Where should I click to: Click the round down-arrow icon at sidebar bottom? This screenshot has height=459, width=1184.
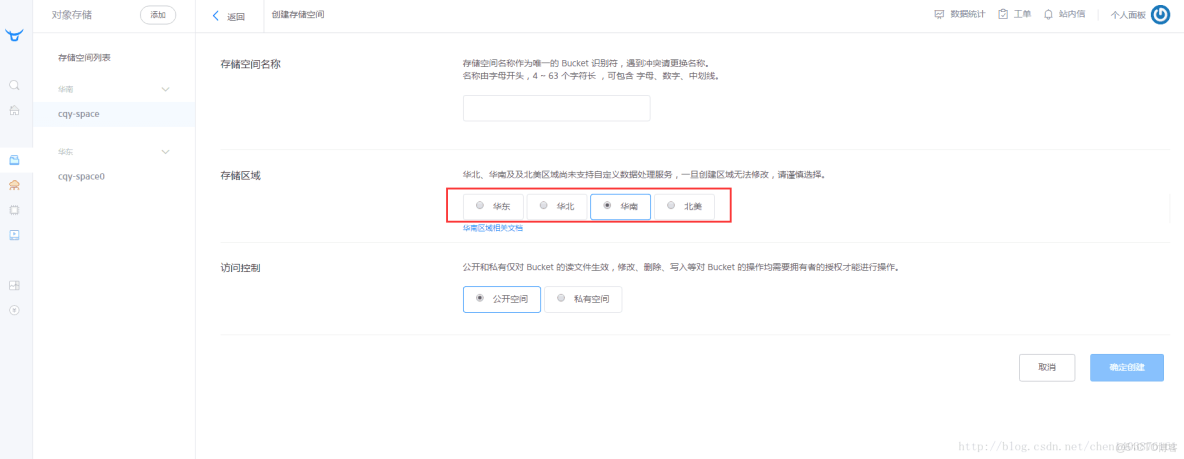pos(14,310)
